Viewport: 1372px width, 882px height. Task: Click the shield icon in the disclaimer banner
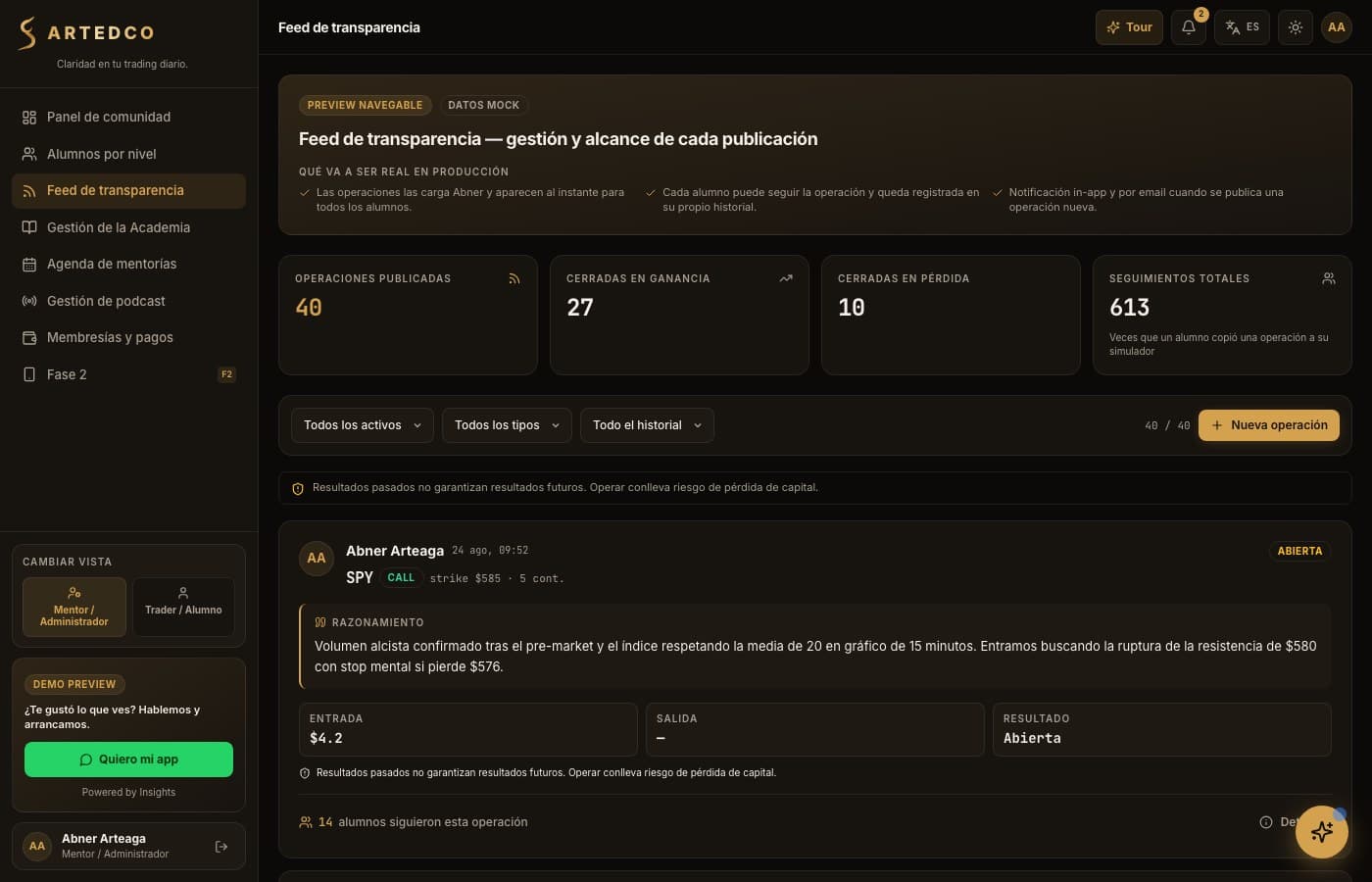click(298, 488)
